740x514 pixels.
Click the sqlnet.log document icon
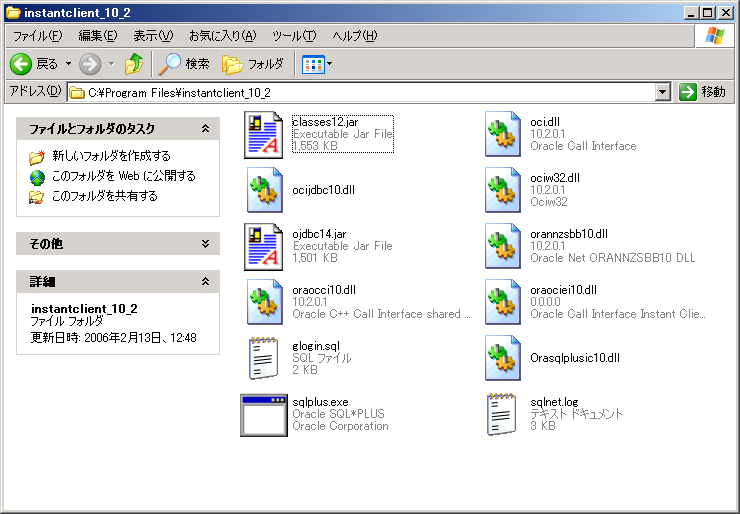click(501, 414)
